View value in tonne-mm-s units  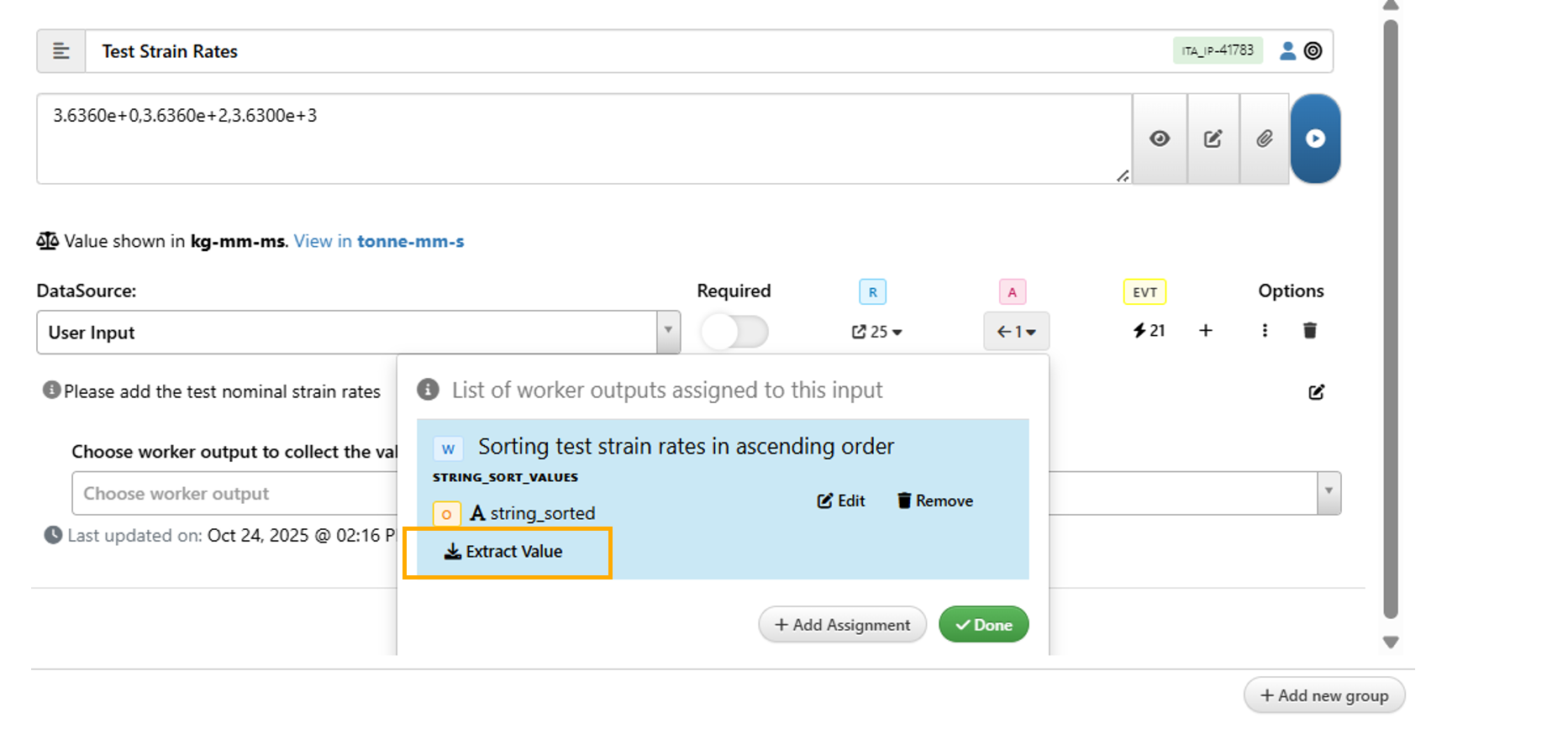378,242
